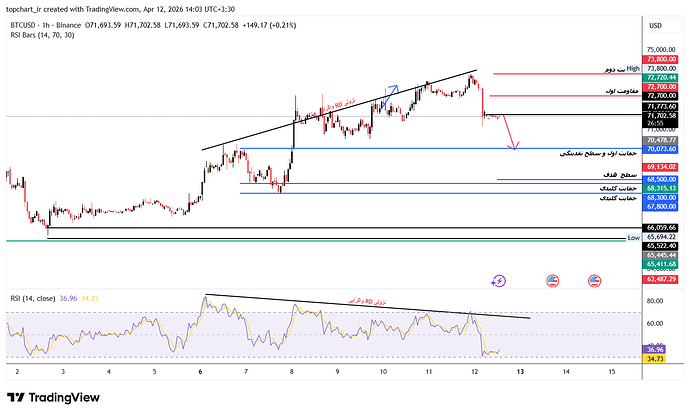Viewport: 690px width, 414px height.
Task: Click the open value O71,693.59
Action: (103, 25)
